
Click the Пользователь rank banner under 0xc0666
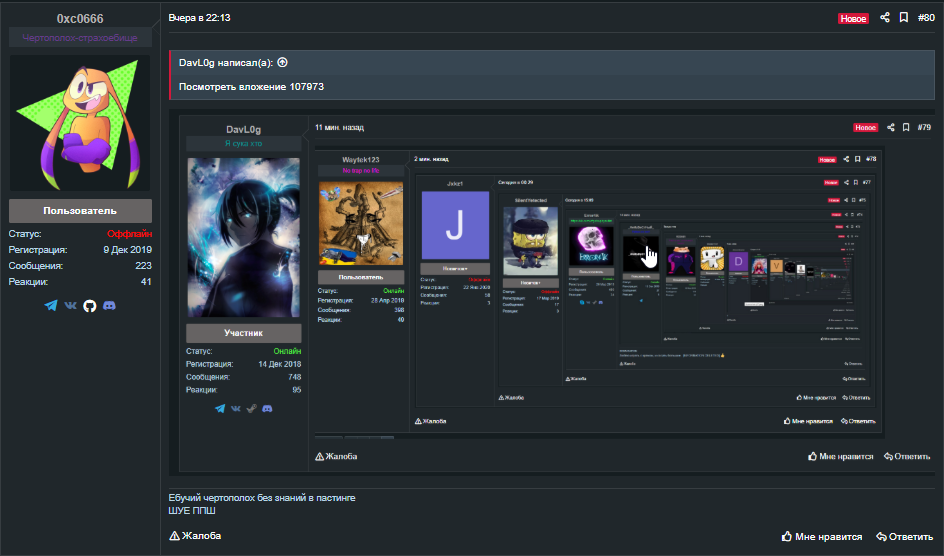coord(80,211)
